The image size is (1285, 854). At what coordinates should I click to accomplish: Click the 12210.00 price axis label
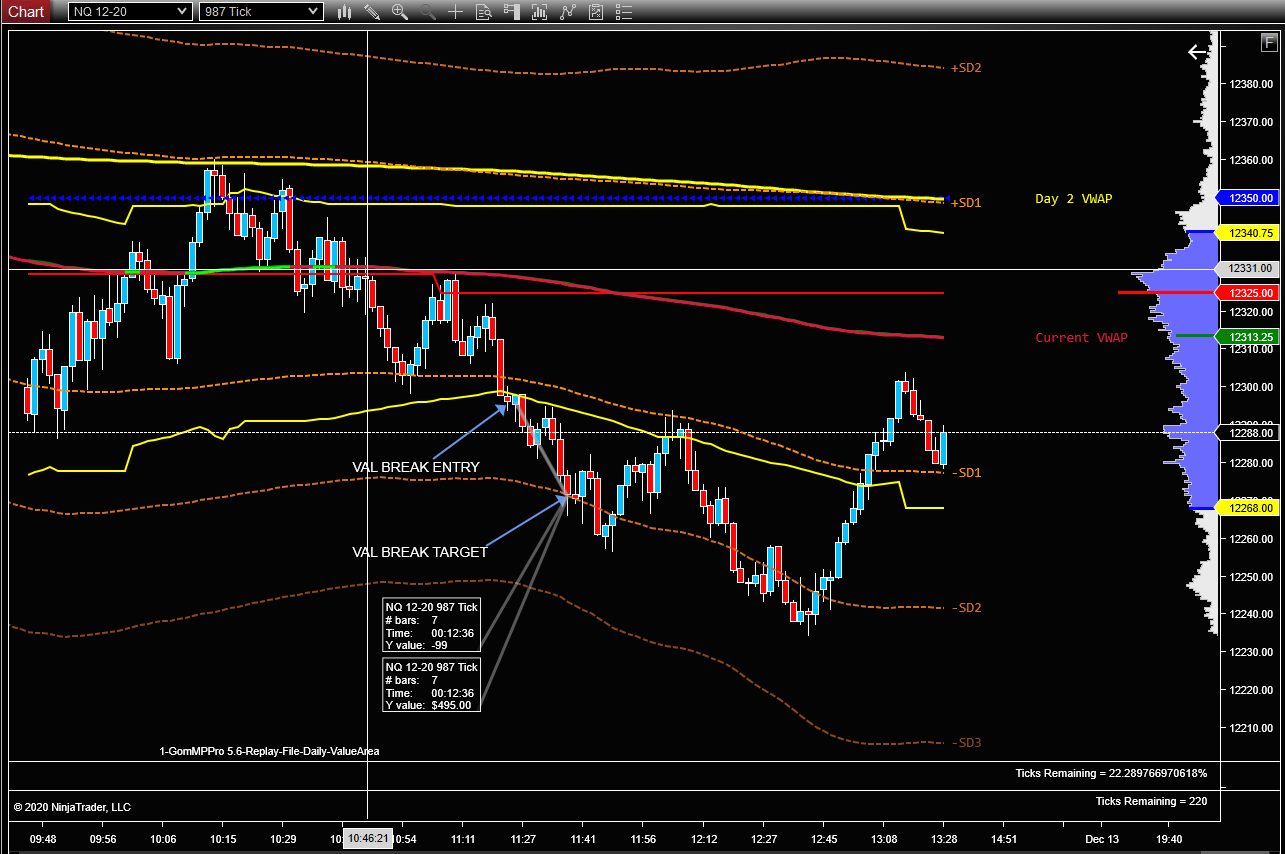(1251, 727)
